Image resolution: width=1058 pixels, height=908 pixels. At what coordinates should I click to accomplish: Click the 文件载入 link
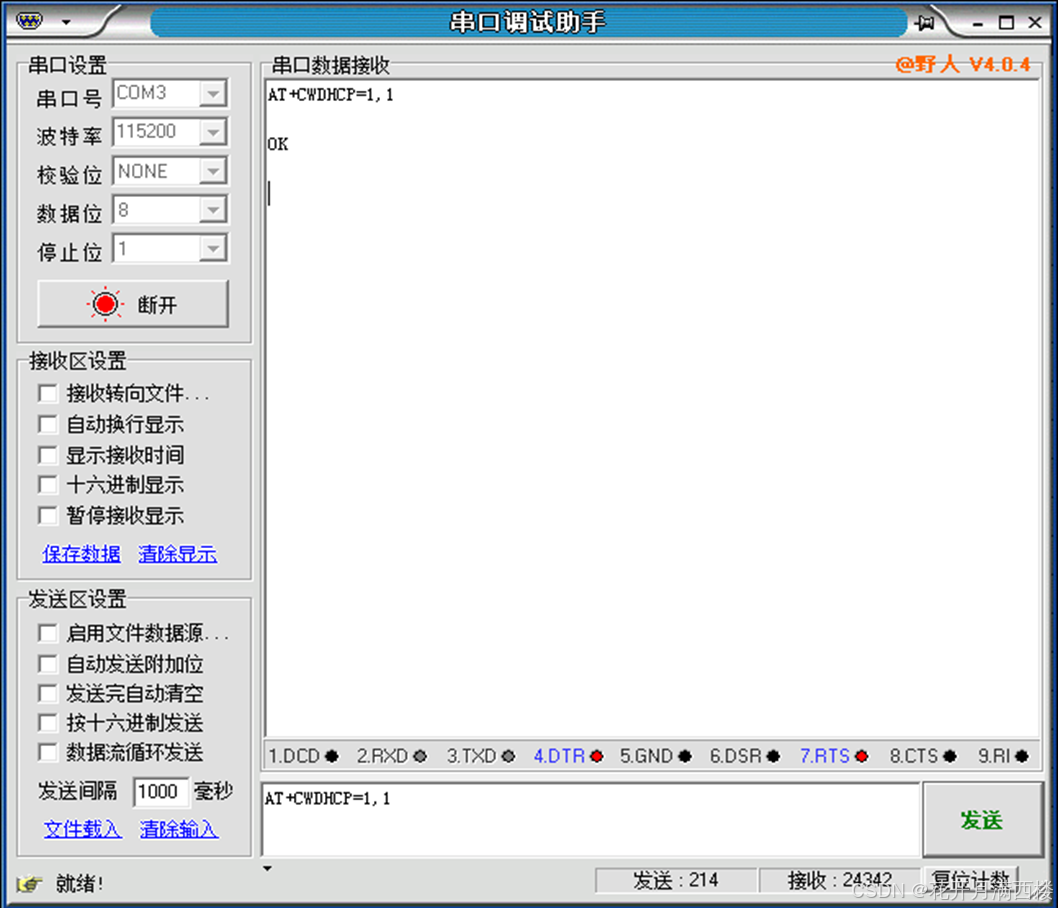[82, 828]
